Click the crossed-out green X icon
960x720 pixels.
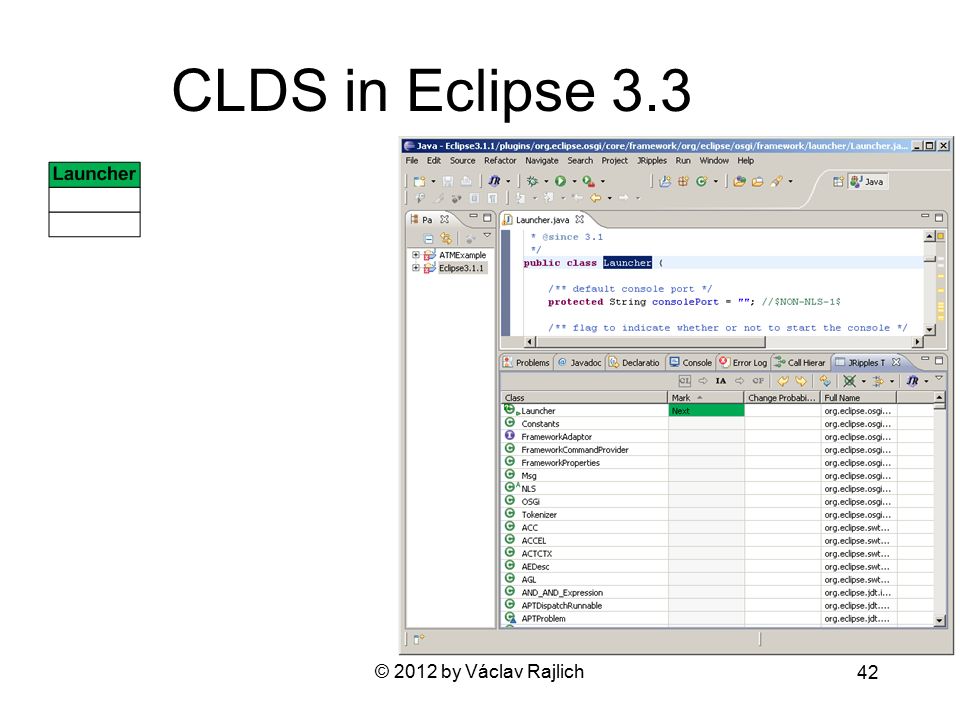click(x=849, y=381)
